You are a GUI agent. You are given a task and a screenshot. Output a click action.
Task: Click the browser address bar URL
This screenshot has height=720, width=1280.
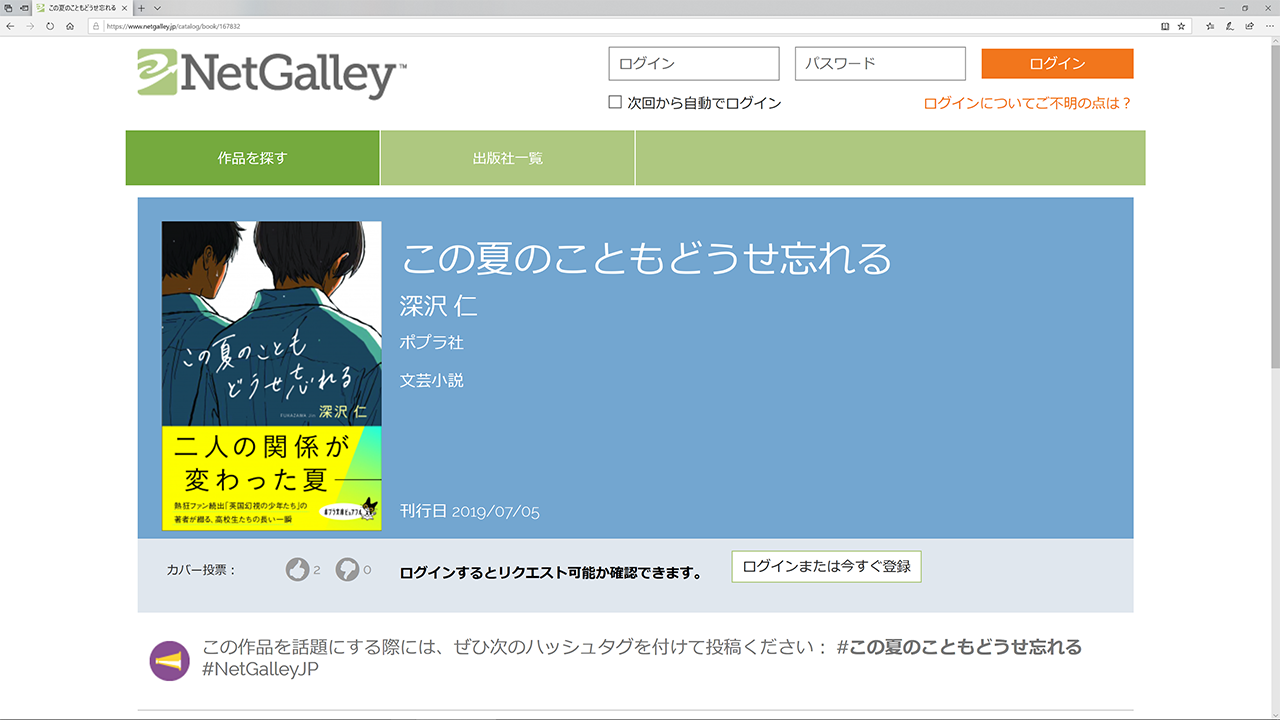[173, 26]
